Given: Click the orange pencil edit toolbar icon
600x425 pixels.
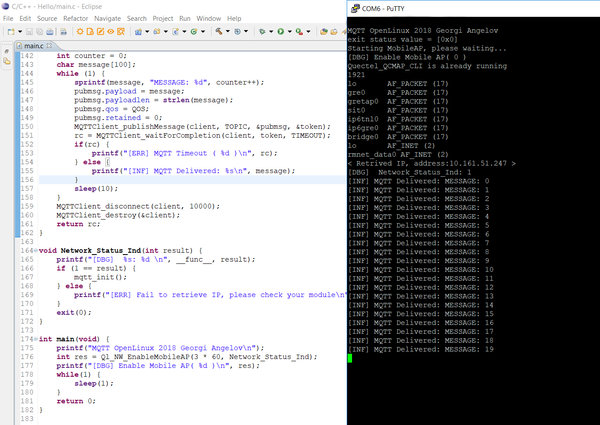Looking at the screenshot, I should [101, 31].
